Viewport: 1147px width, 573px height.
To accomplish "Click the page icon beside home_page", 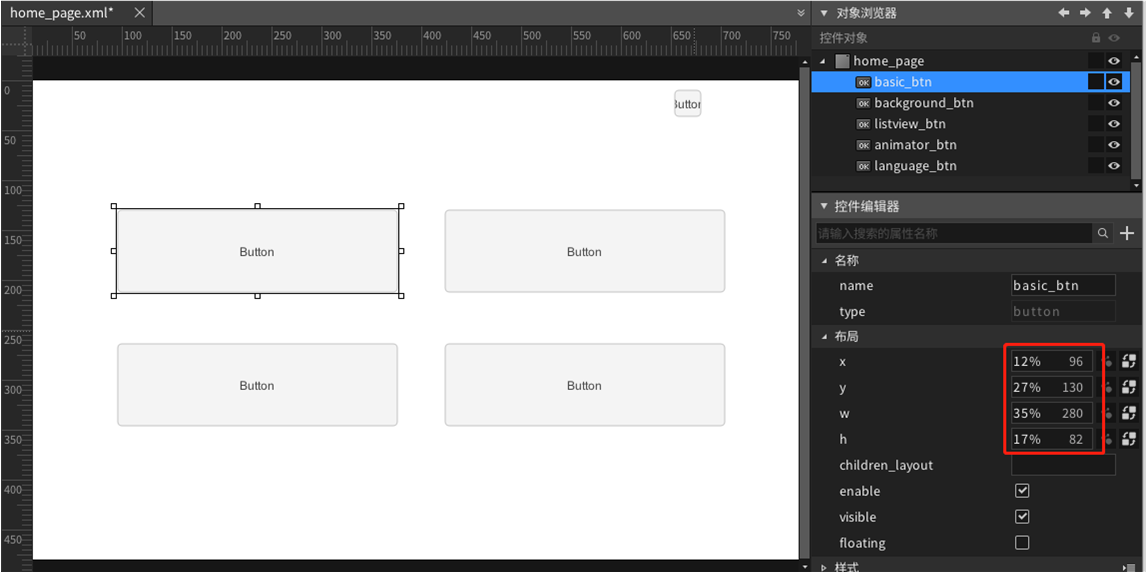I will point(843,61).
